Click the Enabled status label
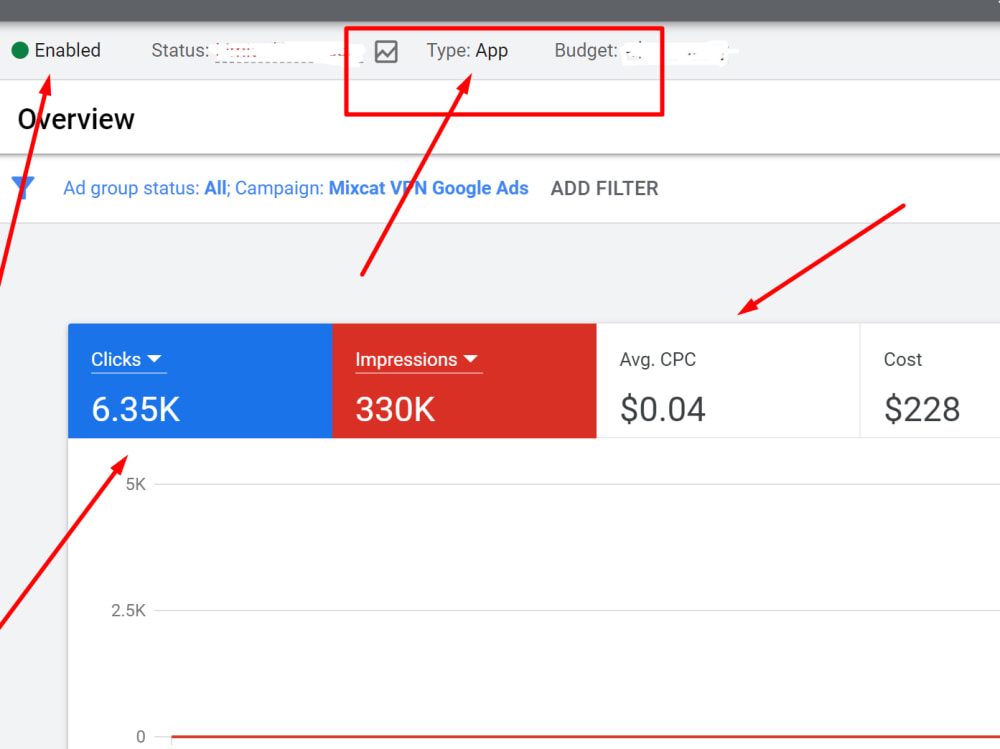 68,50
